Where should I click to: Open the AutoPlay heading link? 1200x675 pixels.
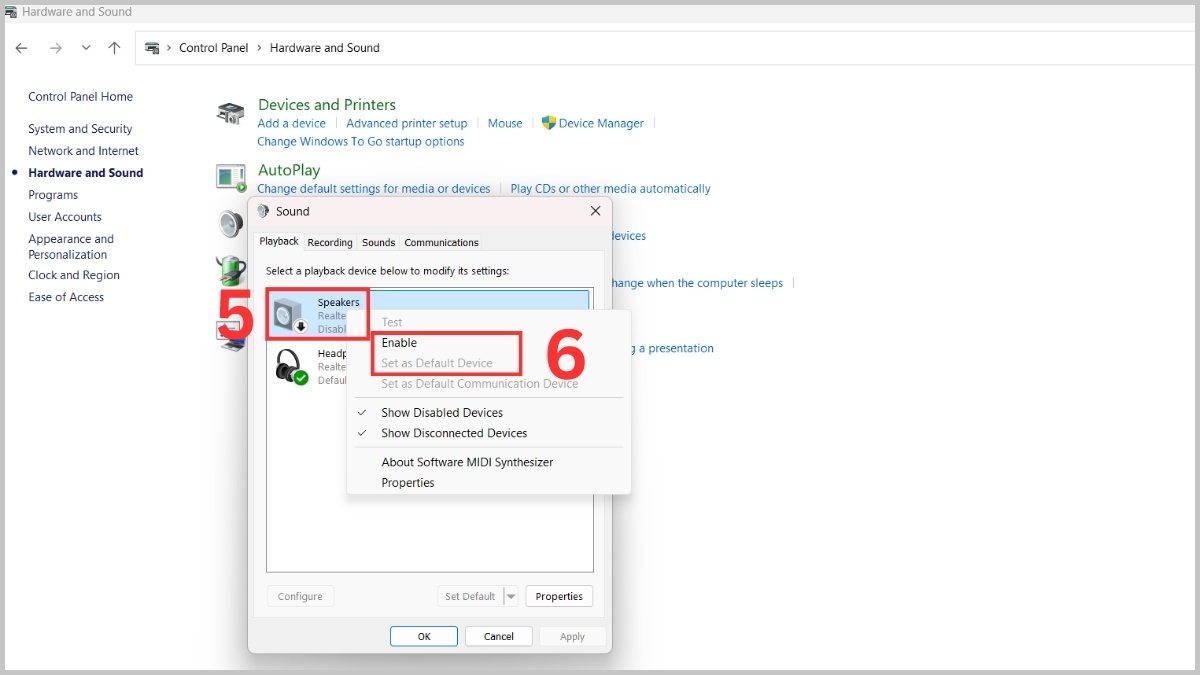pos(289,170)
